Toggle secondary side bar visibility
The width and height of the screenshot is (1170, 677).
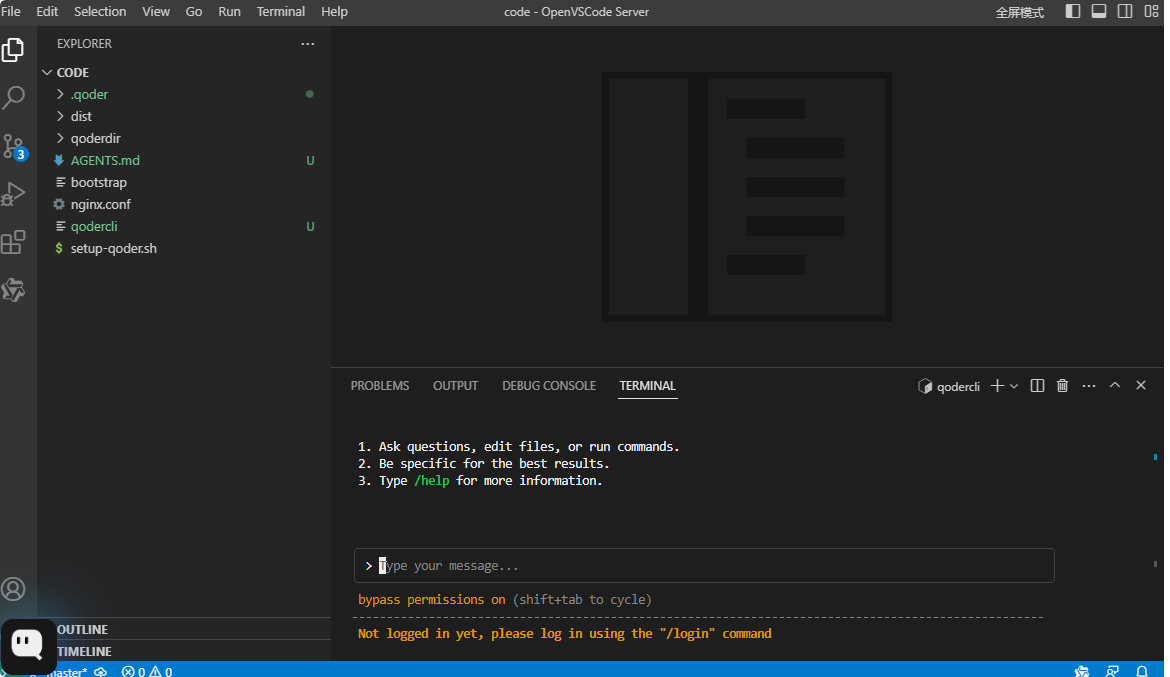pos(1125,12)
